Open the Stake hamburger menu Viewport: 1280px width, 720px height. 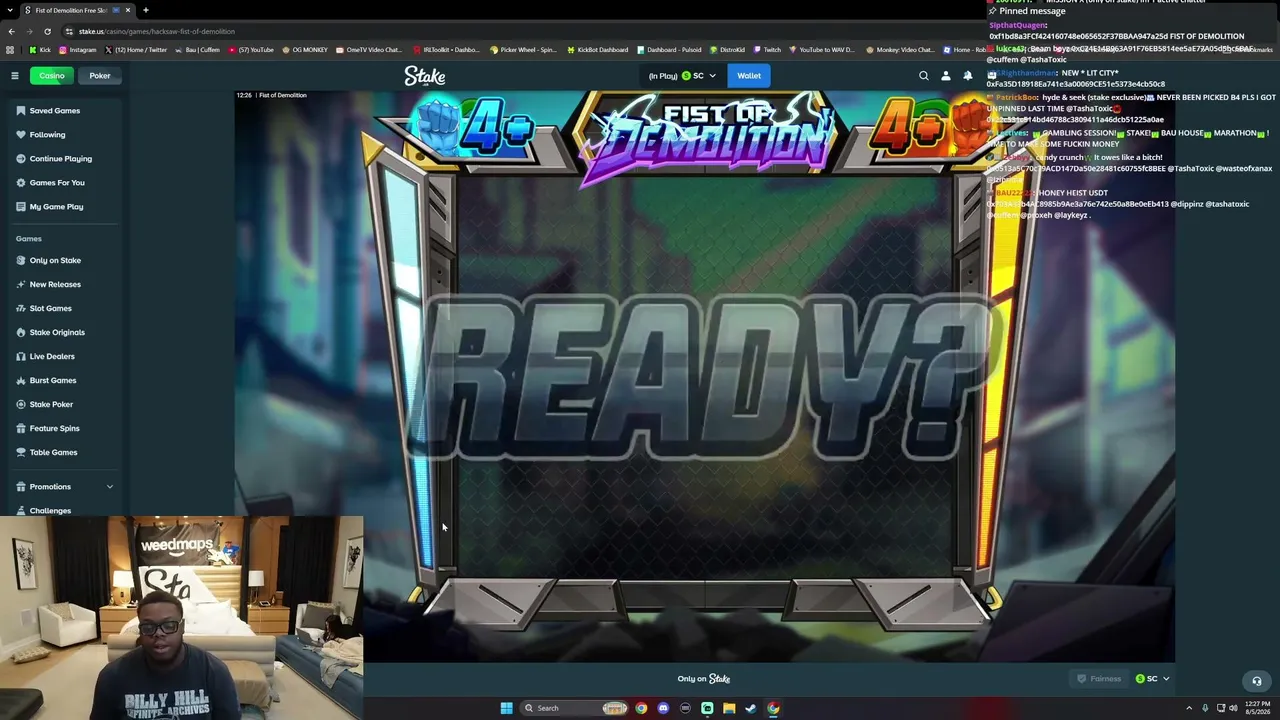[x=15, y=76]
